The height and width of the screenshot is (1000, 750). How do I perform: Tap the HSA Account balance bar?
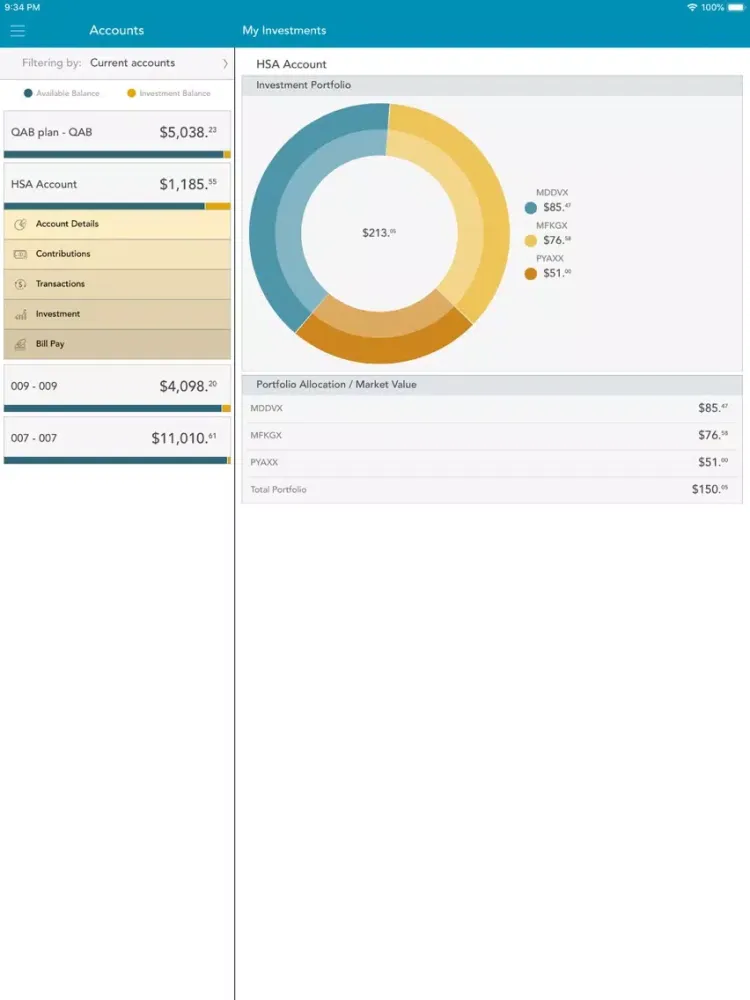[117, 206]
